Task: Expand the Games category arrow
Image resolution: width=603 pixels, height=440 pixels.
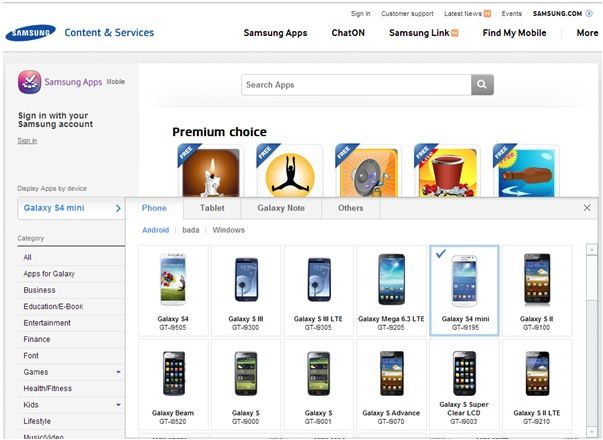Action: 118,372
